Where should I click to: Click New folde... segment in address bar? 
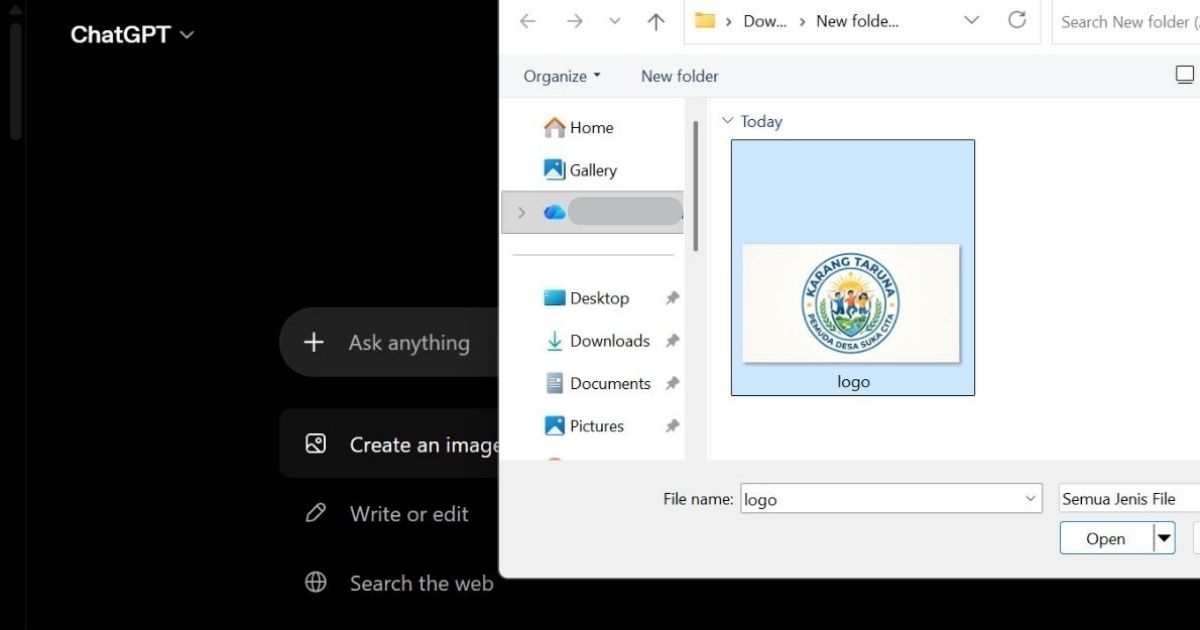(x=857, y=21)
